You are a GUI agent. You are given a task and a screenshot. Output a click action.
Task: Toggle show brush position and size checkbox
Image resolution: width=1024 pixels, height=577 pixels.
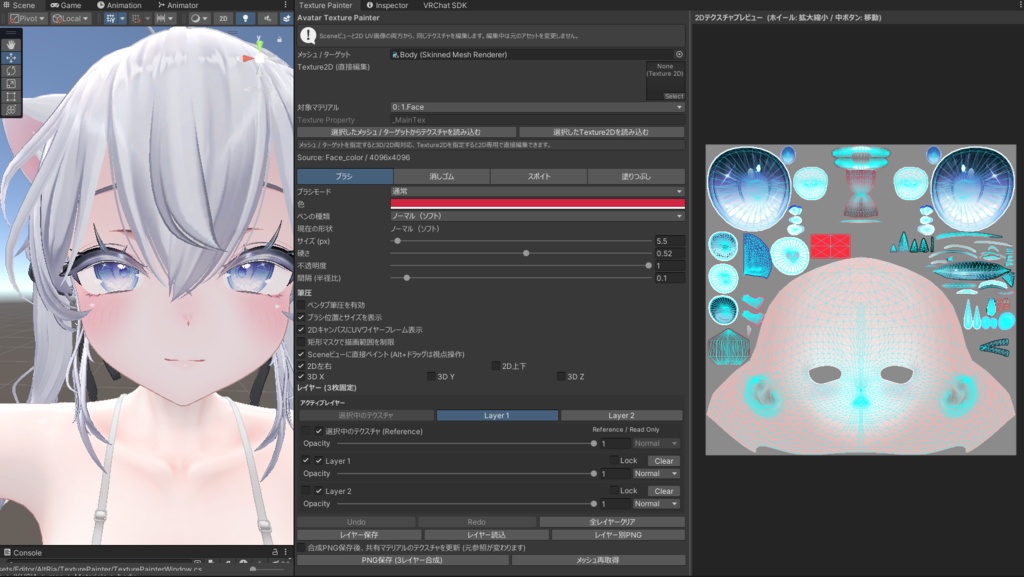coord(301,317)
